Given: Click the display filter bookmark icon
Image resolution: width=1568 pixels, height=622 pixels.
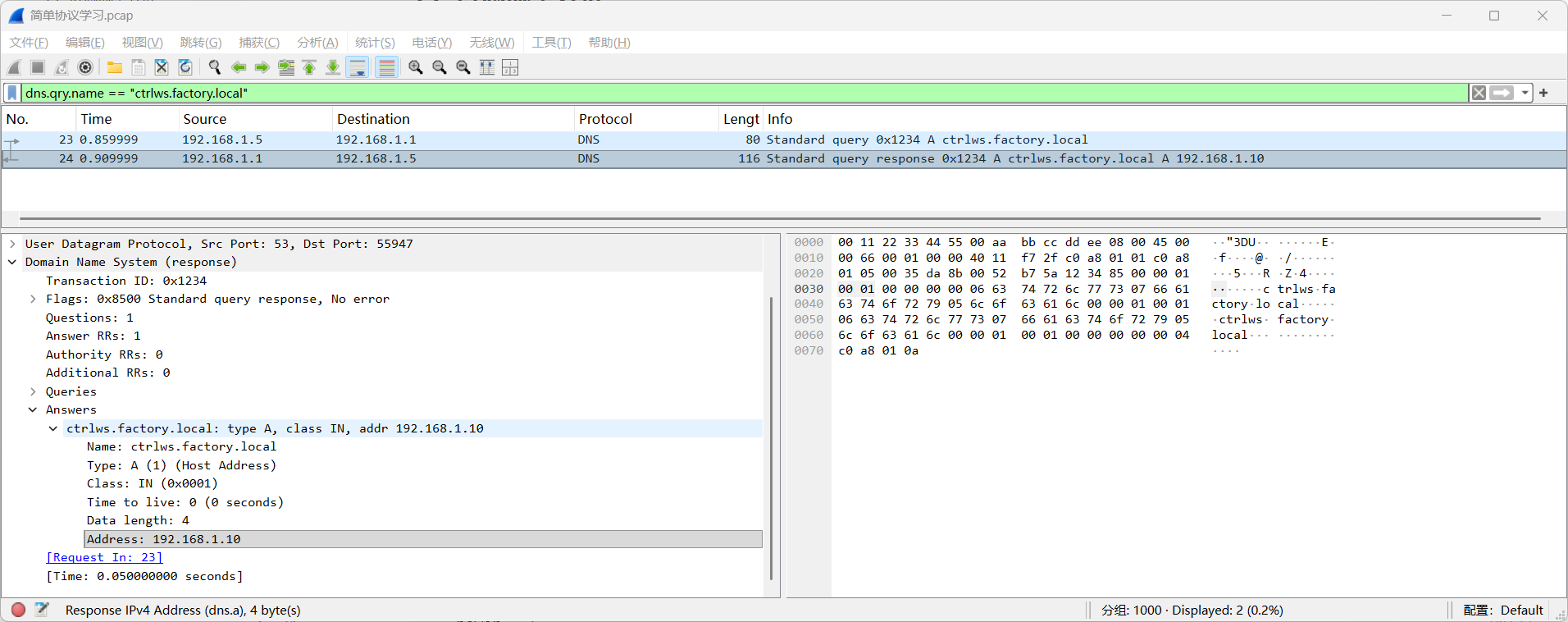Looking at the screenshot, I should pos(12,93).
